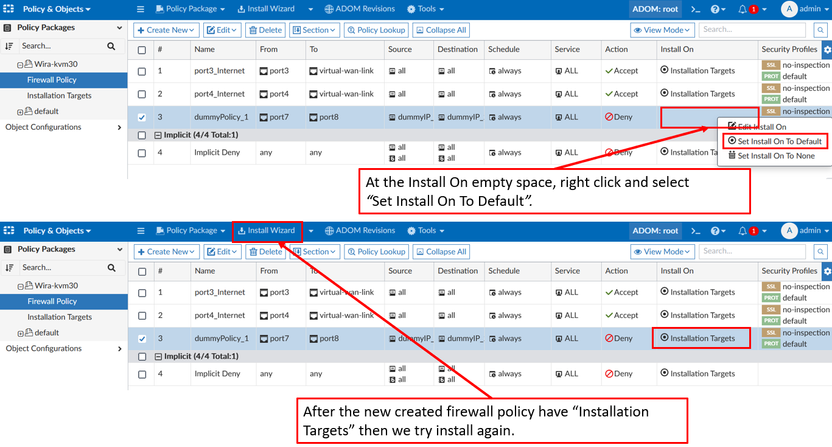Click Install Wizard in lower top bar
The image size is (832, 447).
click(x=267, y=231)
